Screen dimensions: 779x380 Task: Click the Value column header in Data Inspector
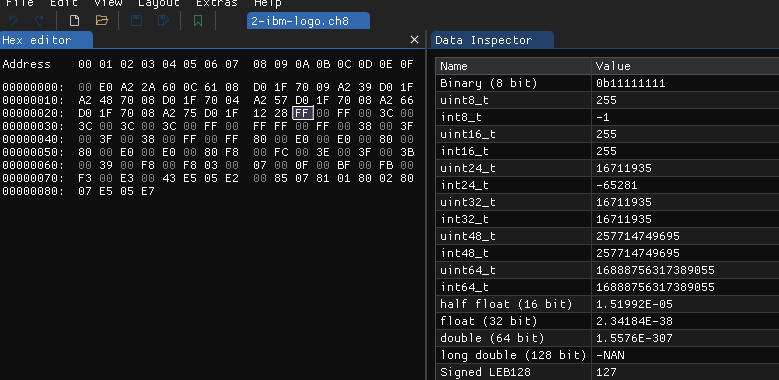685,66
